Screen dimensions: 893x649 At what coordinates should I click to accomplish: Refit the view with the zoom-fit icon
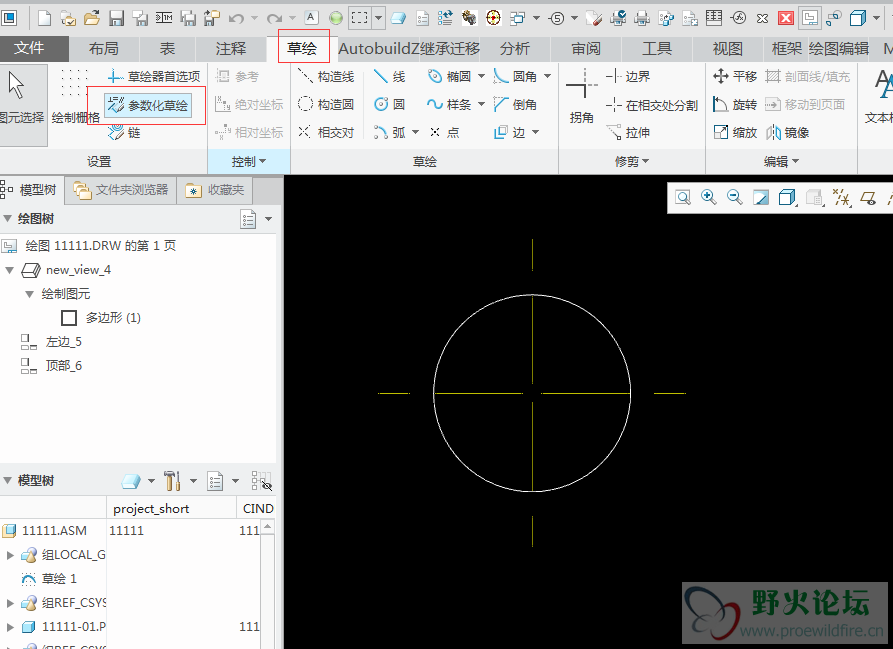682,198
